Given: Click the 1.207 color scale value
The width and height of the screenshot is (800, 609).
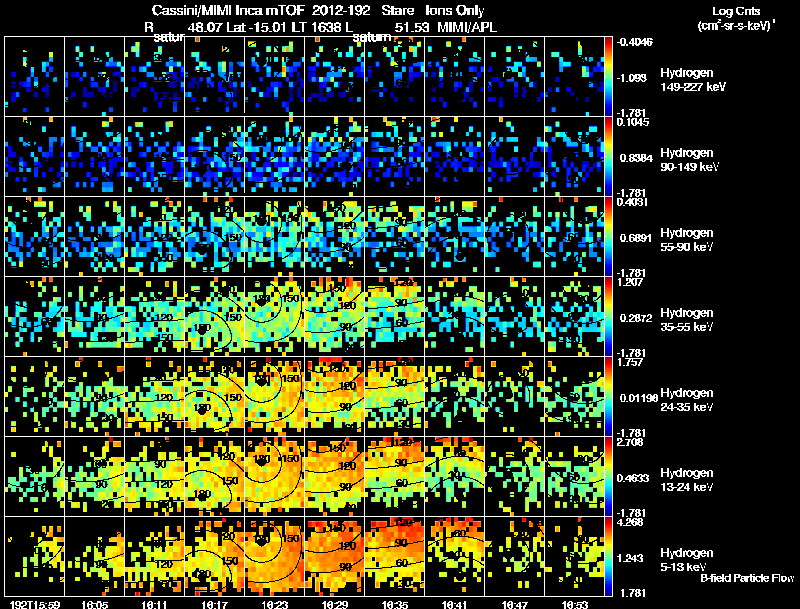Looking at the screenshot, I should (630, 283).
